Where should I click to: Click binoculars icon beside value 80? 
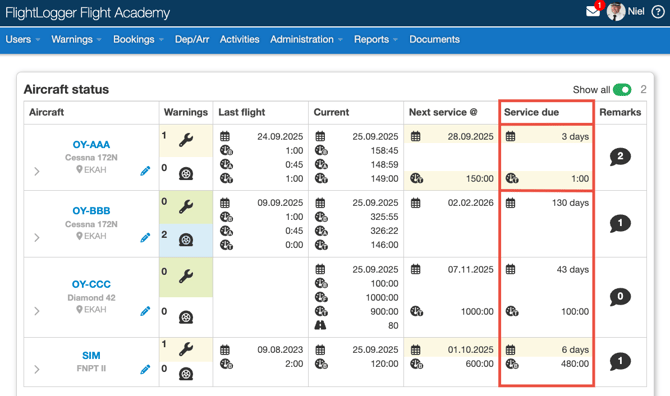(x=320, y=326)
